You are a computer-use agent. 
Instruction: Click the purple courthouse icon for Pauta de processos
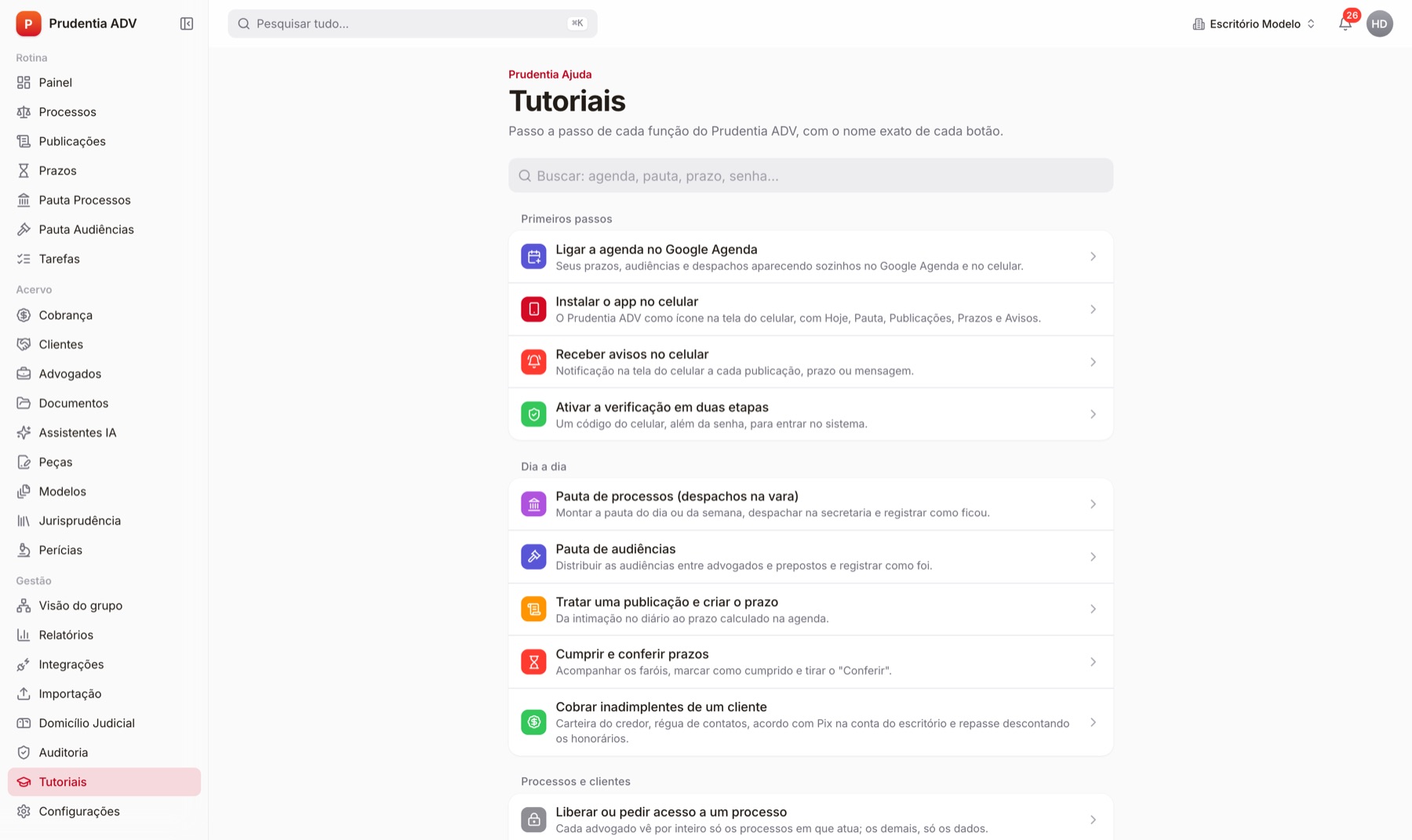pyautogui.click(x=533, y=504)
